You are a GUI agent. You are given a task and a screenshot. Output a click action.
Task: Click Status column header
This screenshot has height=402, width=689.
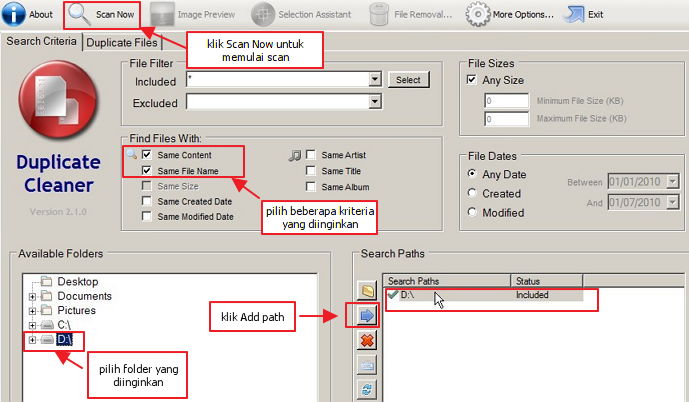546,281
